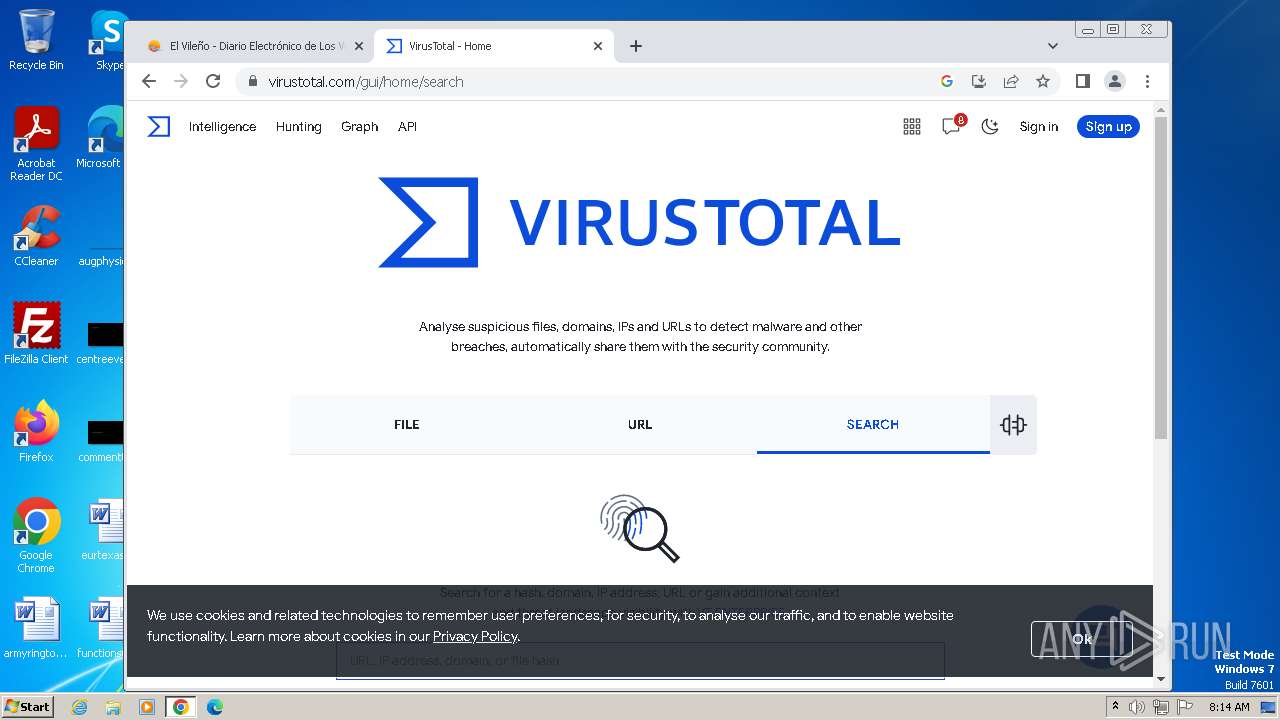The image size is (1280, 720).
Task: Open the Intelligence menu item
Action: (x=222, y=127)
